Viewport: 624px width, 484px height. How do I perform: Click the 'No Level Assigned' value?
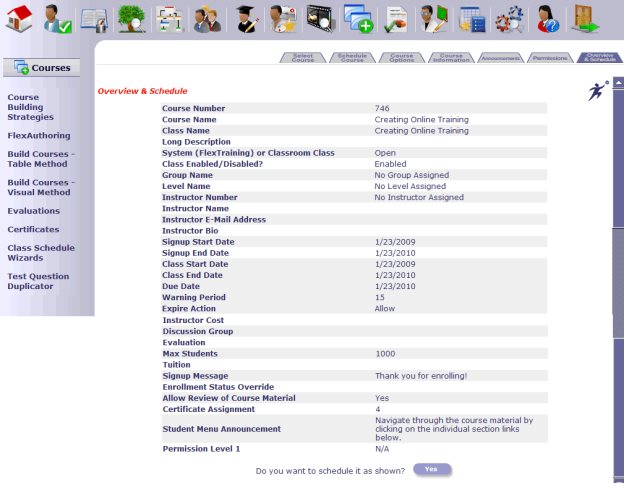tap(410, 186)
